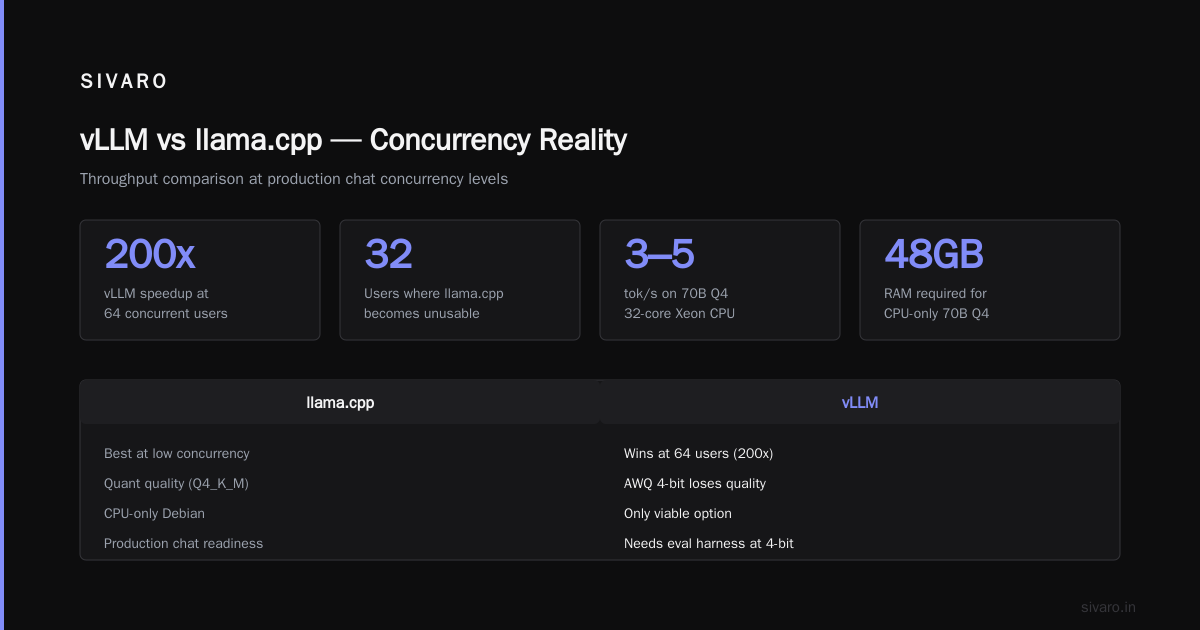The image size is (1200, 630).
Task: Select the llama.cpp column header
Action: click(x=340, y=403)
